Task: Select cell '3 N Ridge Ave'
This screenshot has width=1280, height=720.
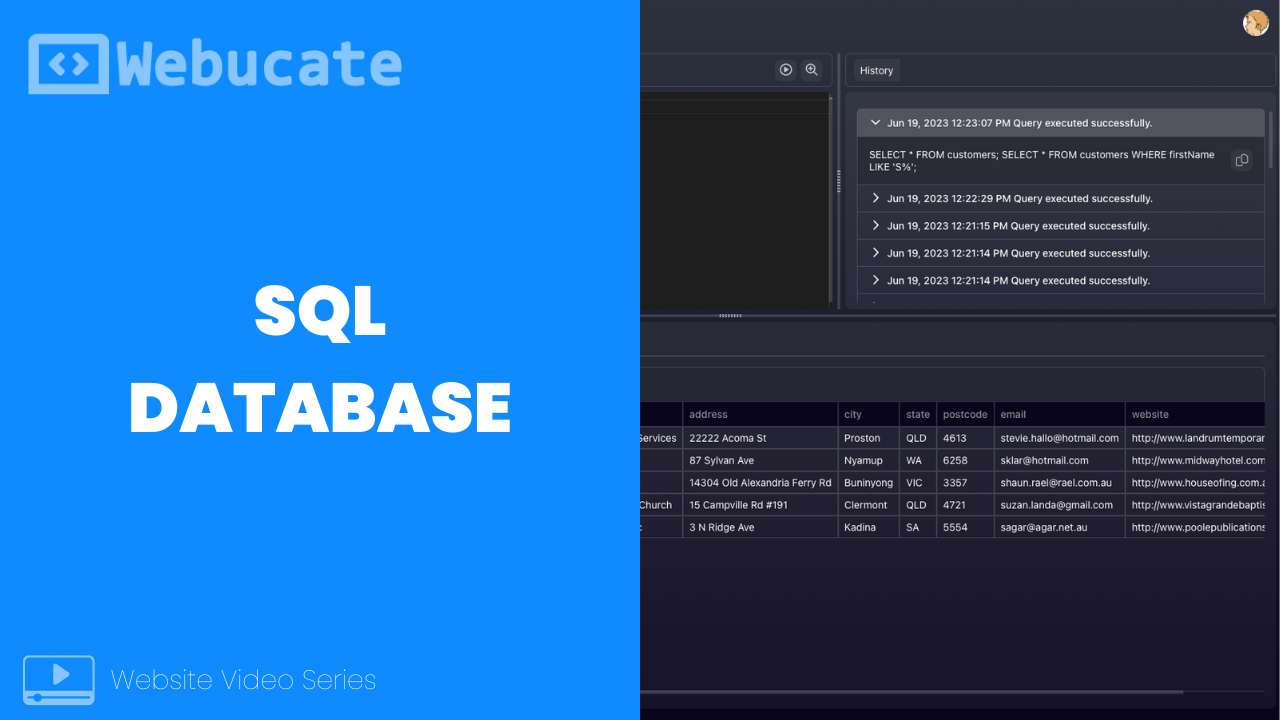Action: pos(760,527)
